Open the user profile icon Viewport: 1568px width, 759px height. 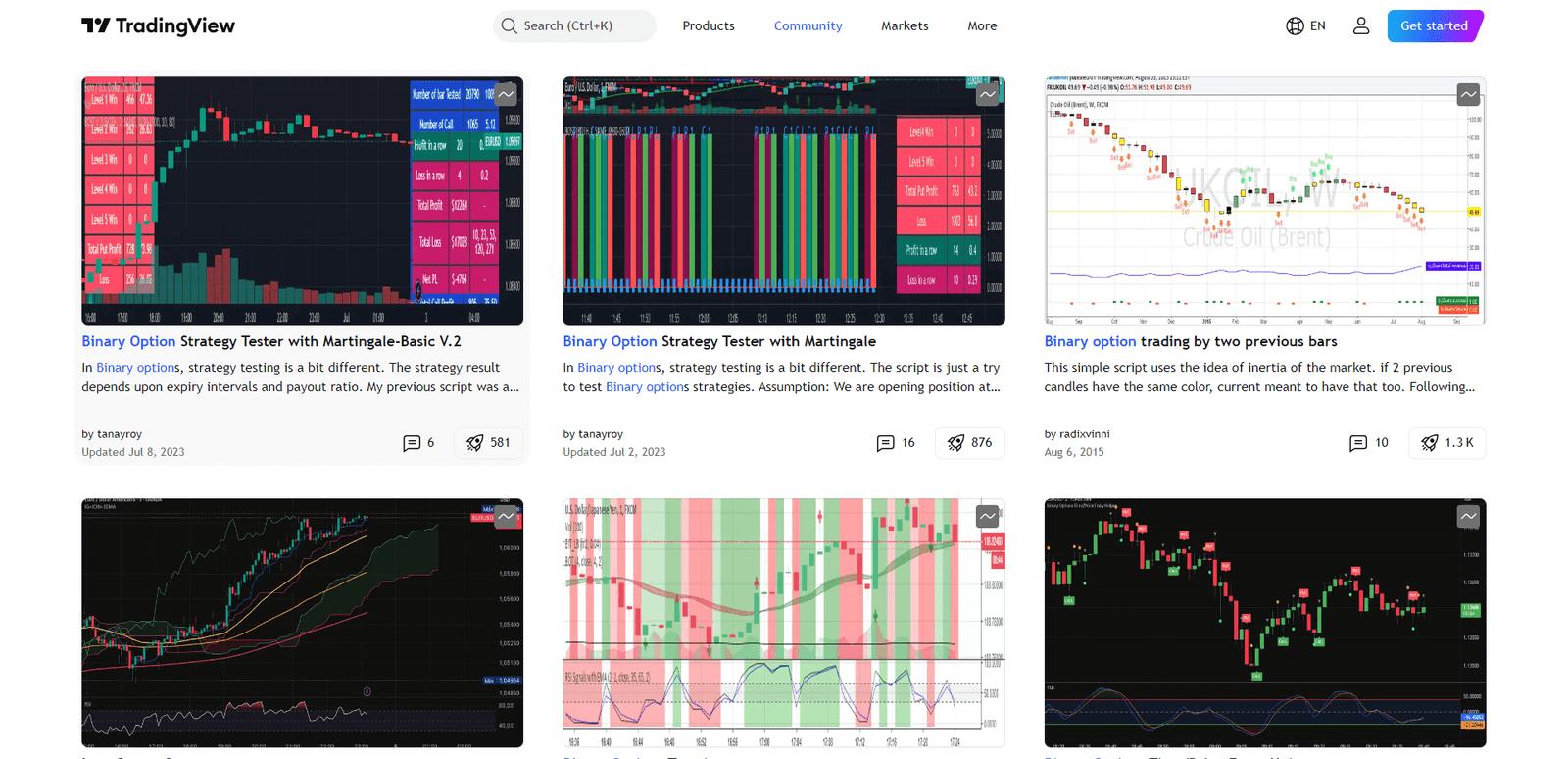pos(1360,25)
